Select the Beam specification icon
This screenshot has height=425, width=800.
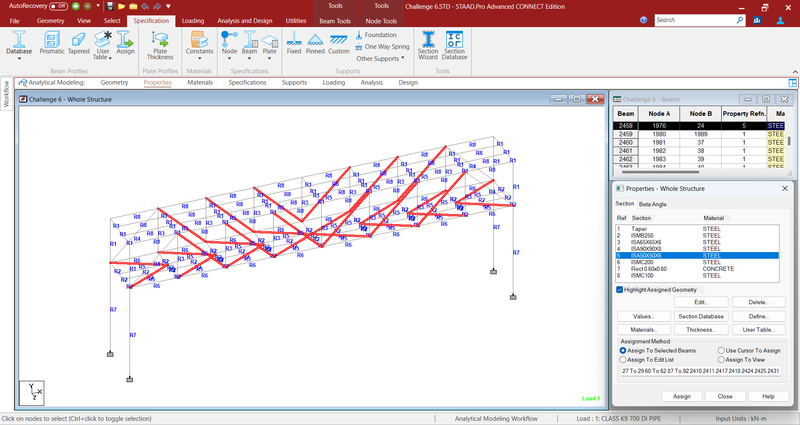click(249, 43)
